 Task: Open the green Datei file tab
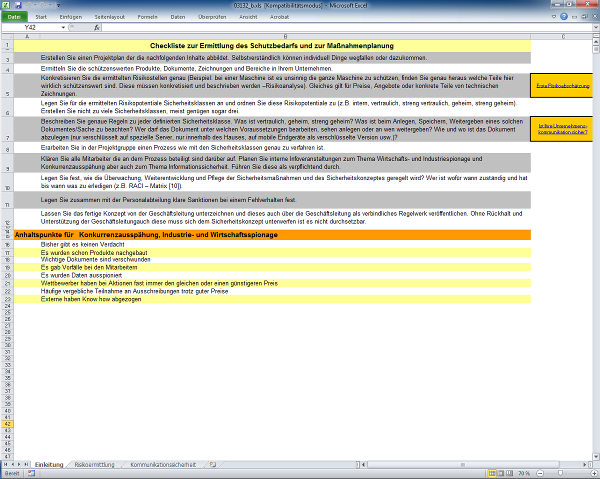pos(15,17)
